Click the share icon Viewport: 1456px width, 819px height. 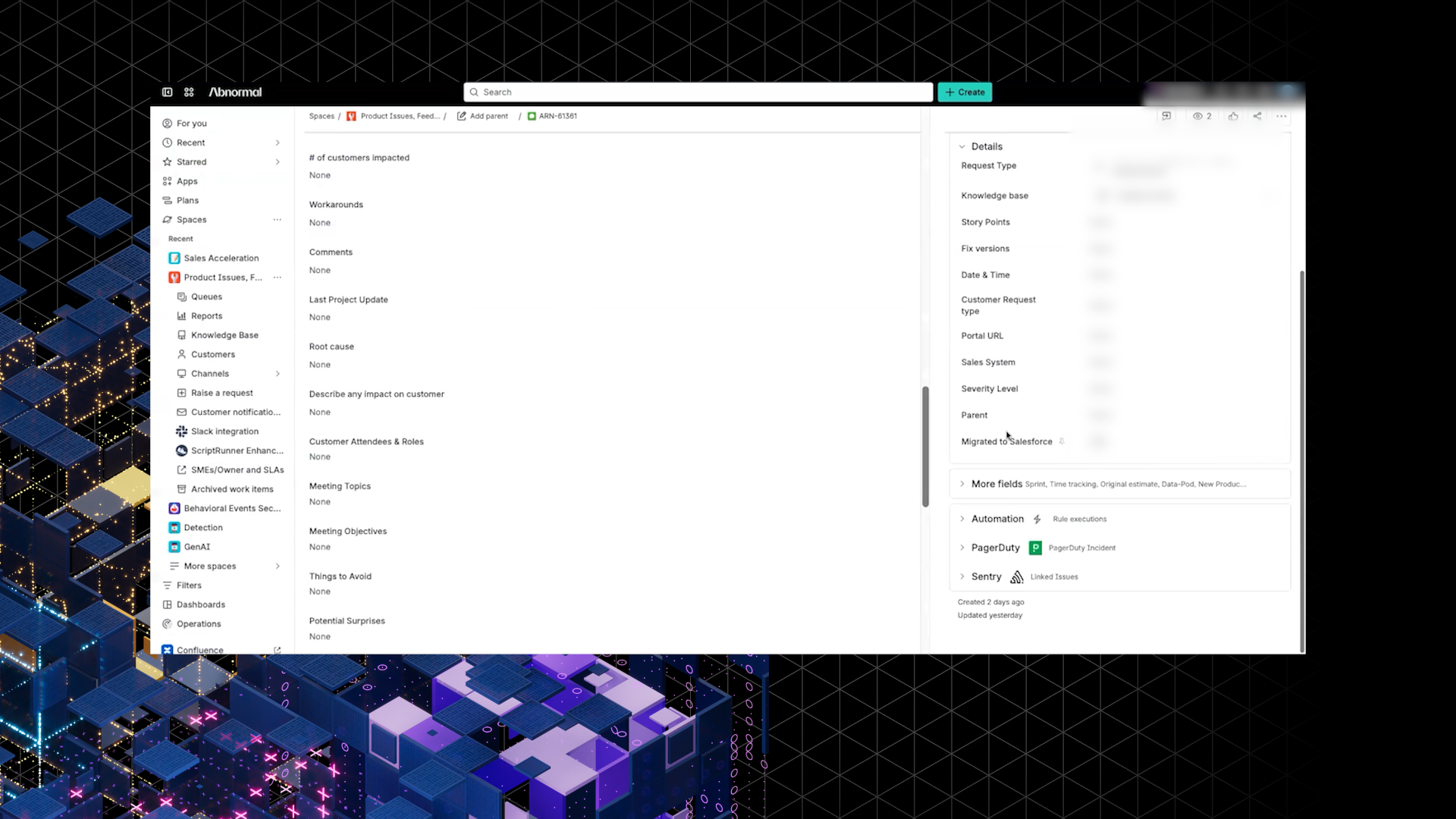[x=1257, y=116]
